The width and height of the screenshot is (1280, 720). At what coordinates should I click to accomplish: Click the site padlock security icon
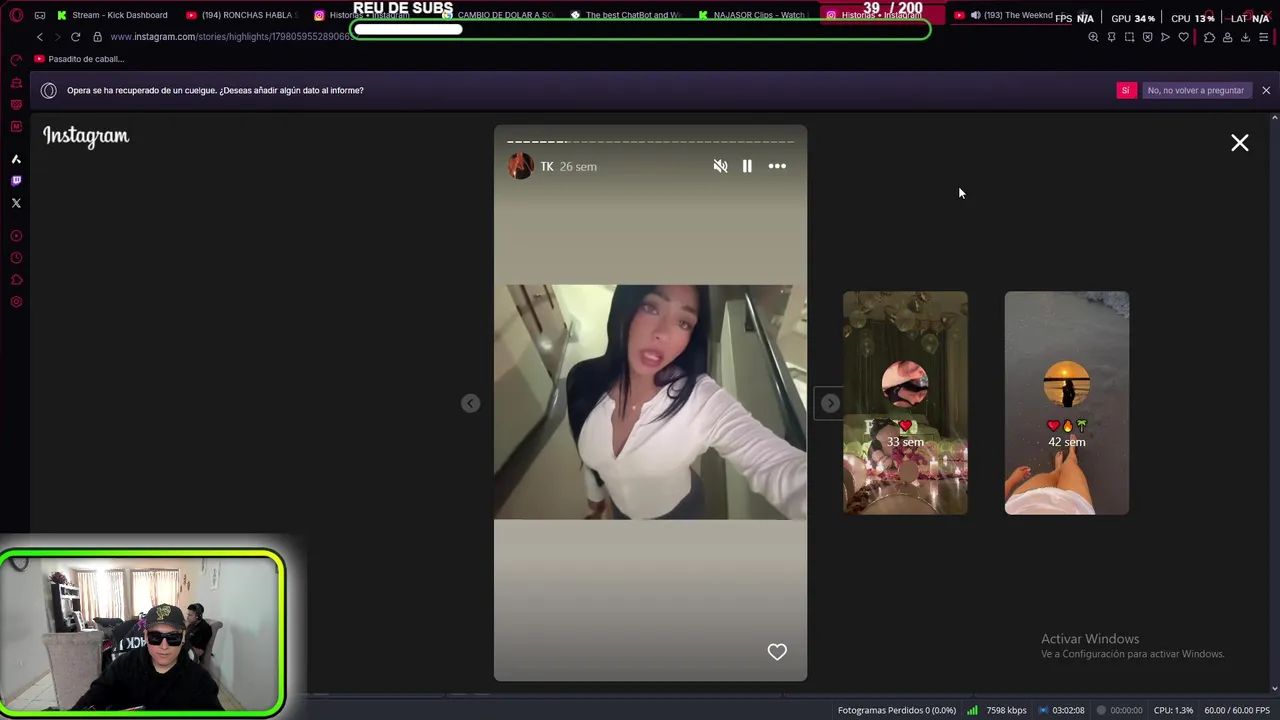pos(97,37)
